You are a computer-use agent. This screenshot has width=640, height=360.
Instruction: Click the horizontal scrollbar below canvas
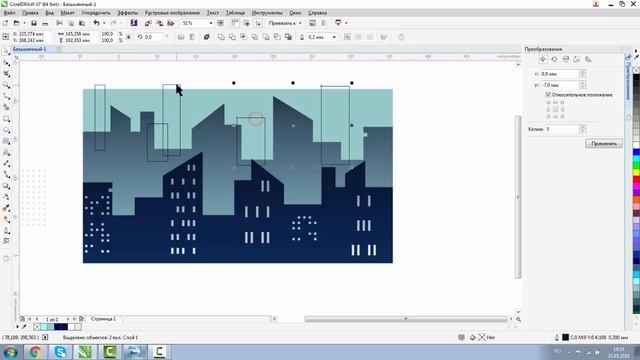click(406, 319)
